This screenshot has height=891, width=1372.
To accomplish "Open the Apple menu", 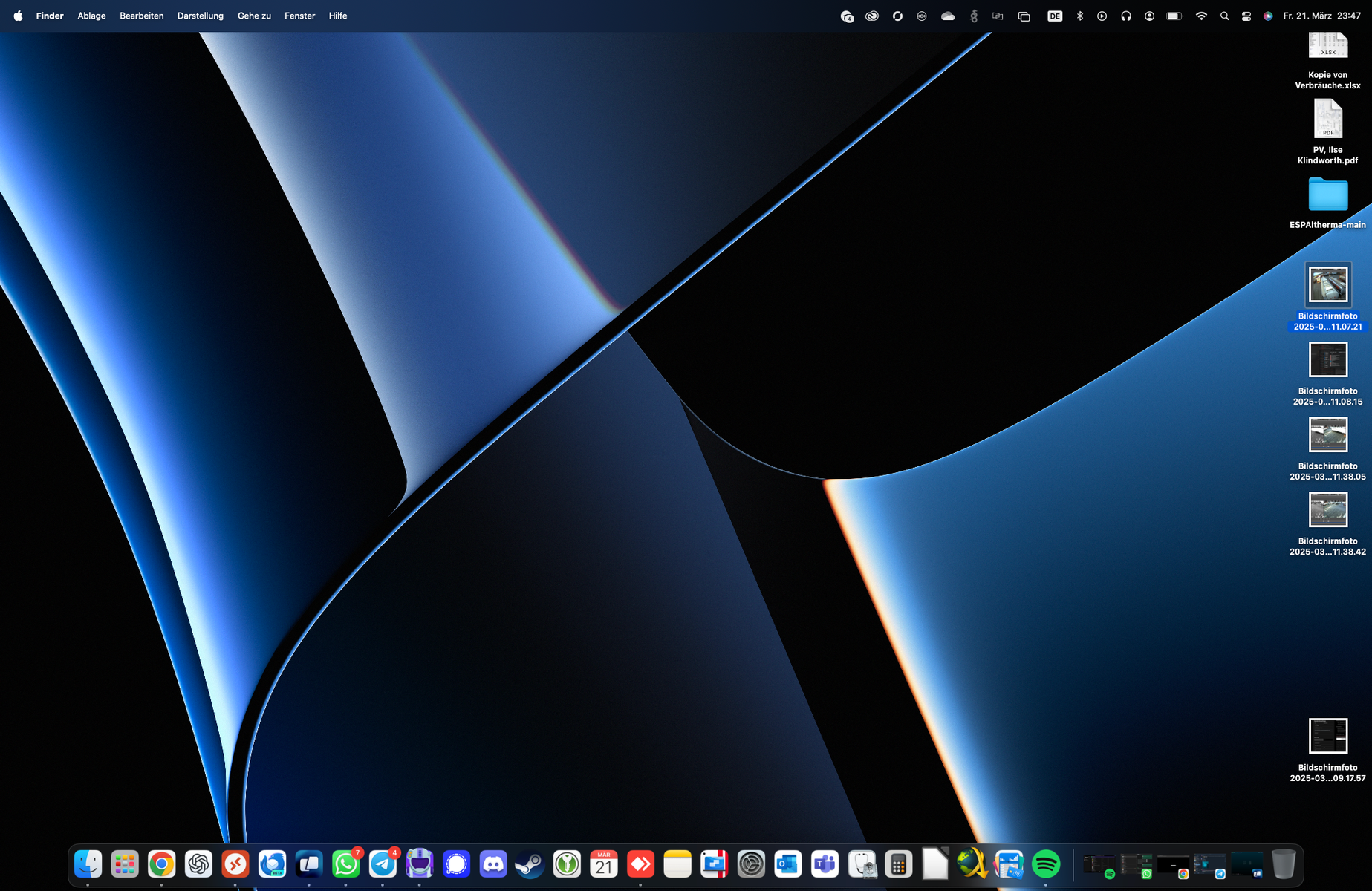I will point(18,16).
